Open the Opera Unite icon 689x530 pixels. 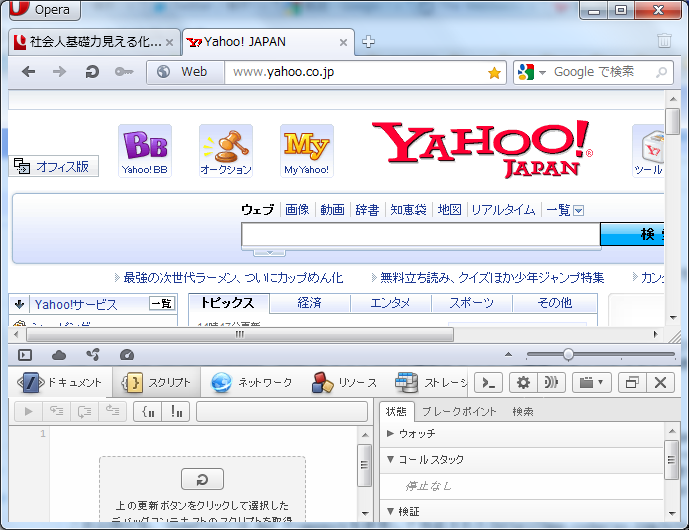click(93, 354)
